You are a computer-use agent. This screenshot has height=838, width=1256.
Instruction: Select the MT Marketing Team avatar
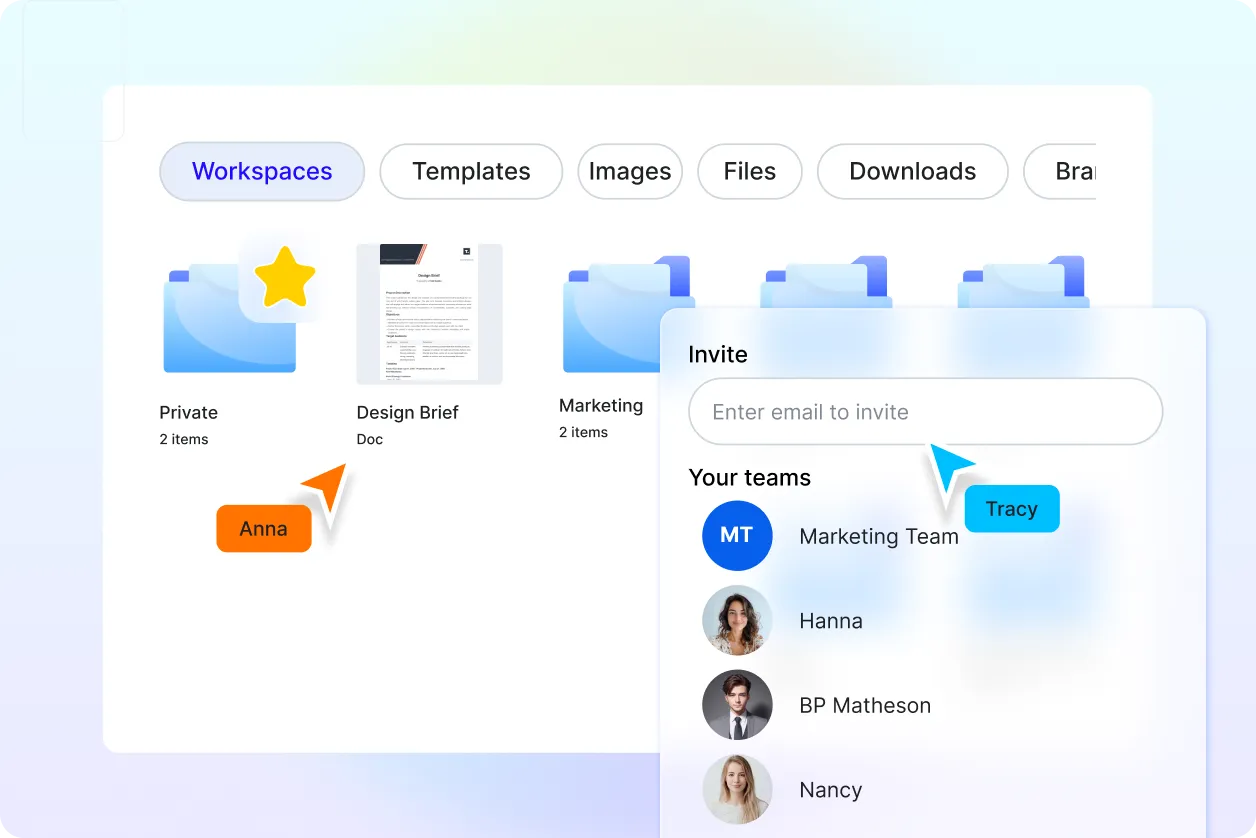pos(737,536)
